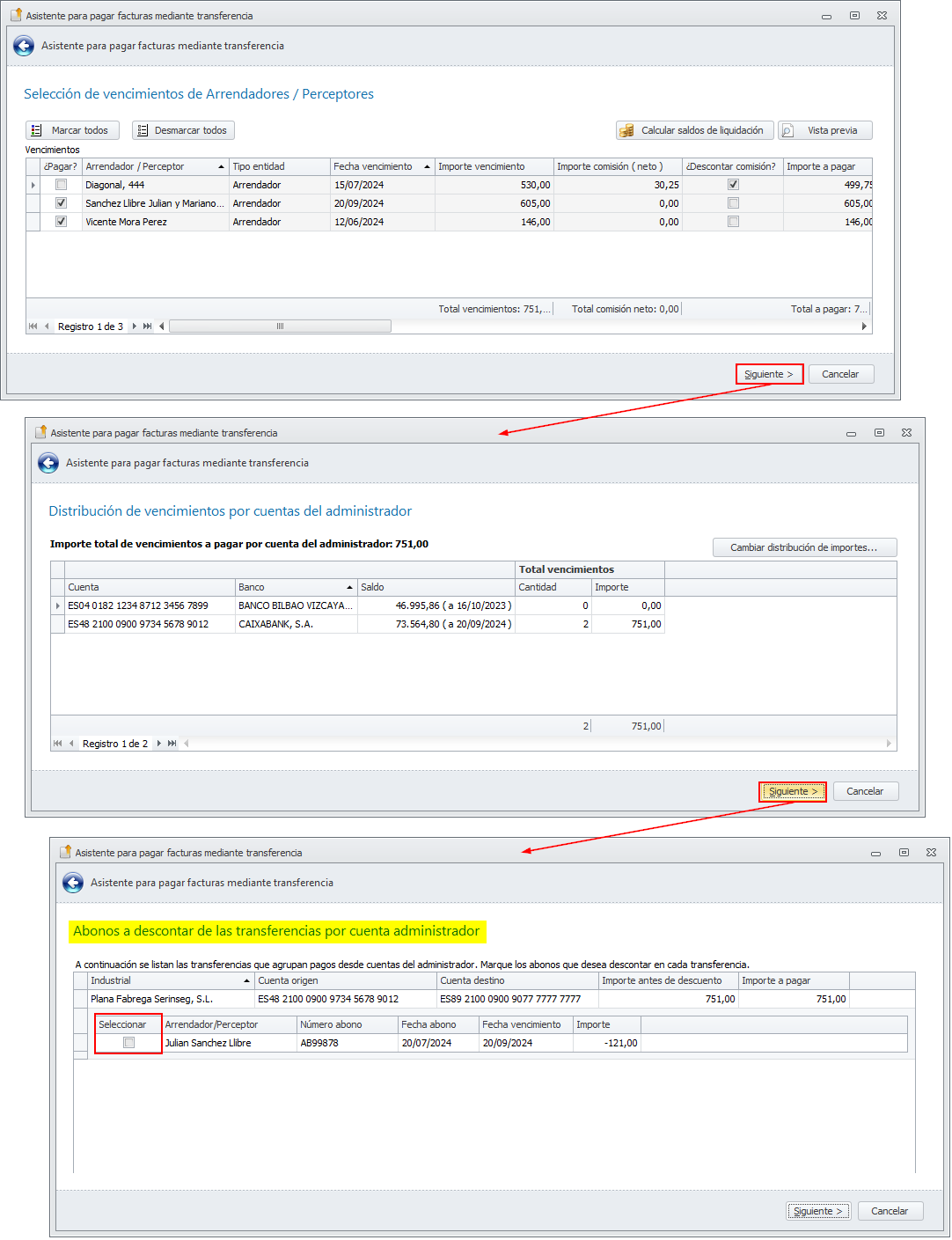Maximize the first wizard window
Image resolution: width=952 pixels, height=1240 pixels.
854,16
